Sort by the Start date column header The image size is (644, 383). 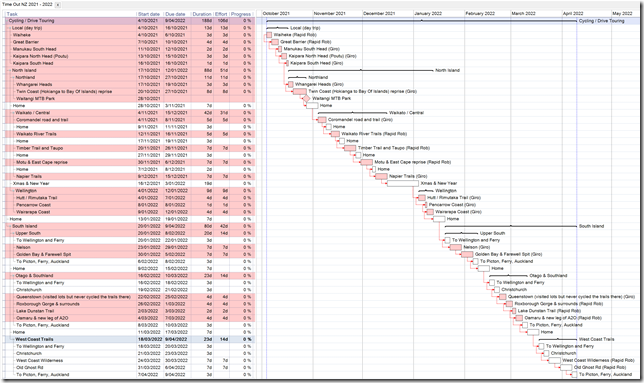[x=149, y=14]
